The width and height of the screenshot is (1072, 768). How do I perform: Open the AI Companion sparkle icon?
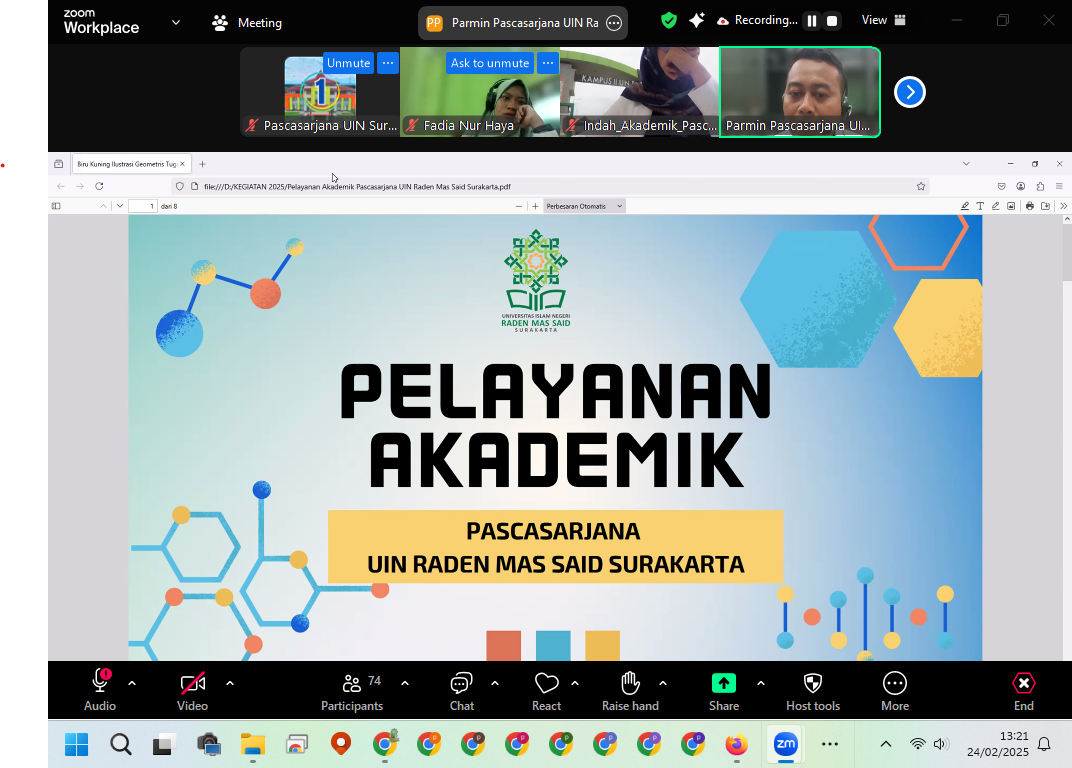[x=697, y=21]
